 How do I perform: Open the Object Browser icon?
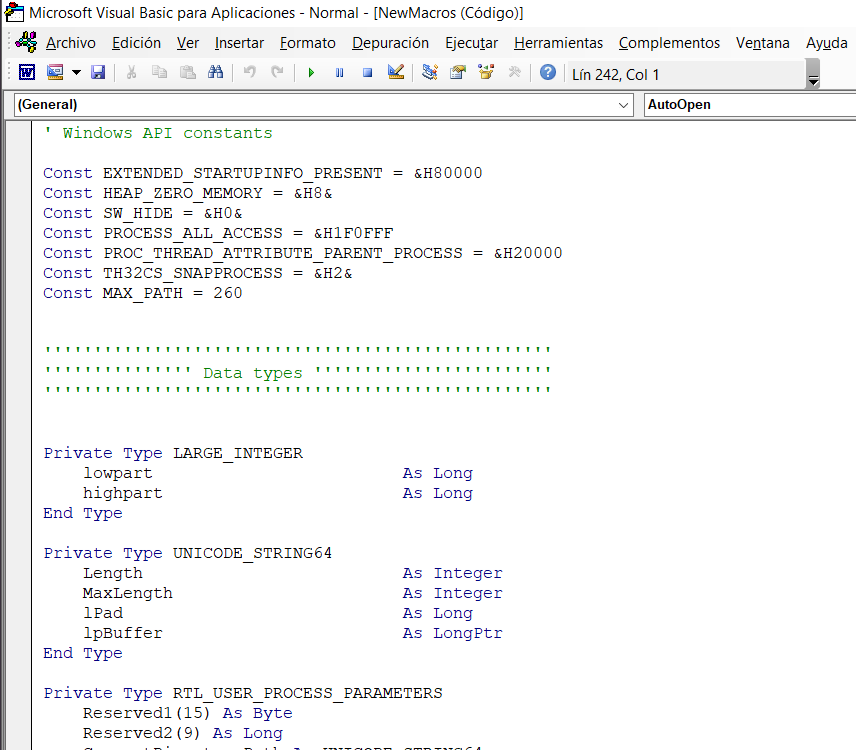pyautogui.click(x=486, y=73)
